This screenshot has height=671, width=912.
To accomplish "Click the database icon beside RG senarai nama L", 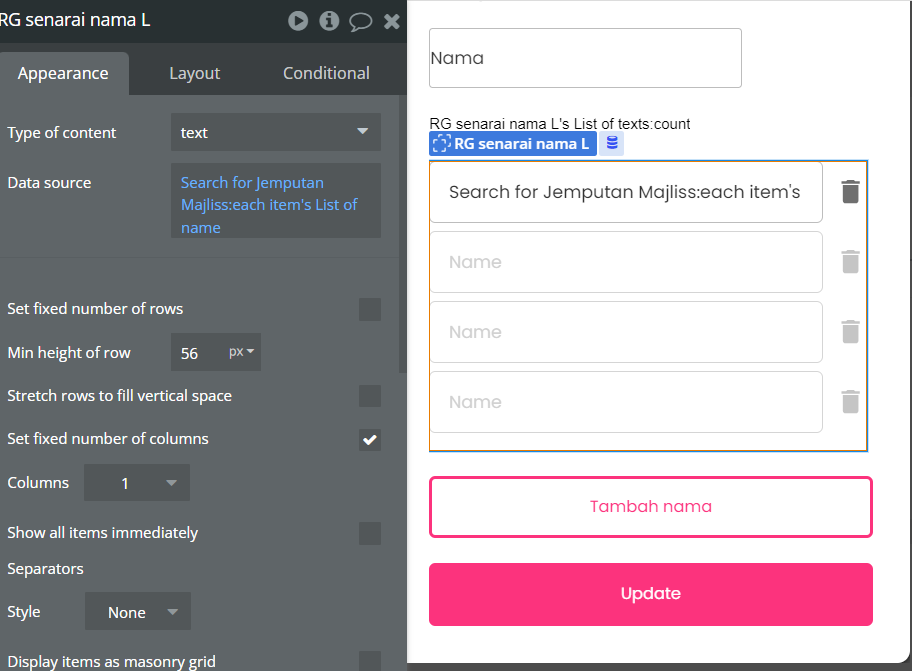I will [x=612, y=144].
